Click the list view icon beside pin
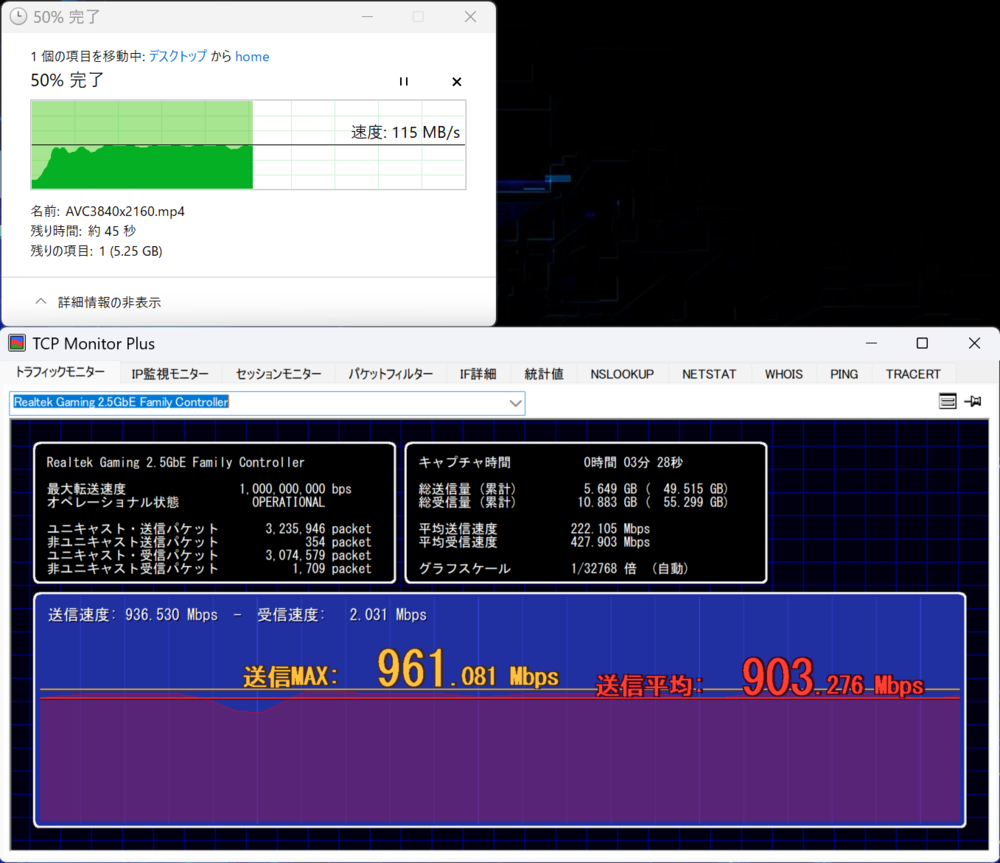The image size is (1000, 863). pos(948,401)
